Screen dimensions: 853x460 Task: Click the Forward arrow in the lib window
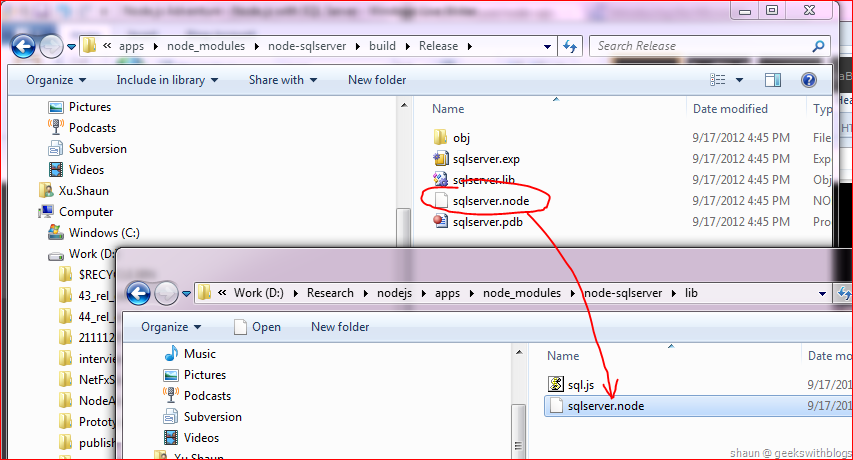(x=166, y=294)
